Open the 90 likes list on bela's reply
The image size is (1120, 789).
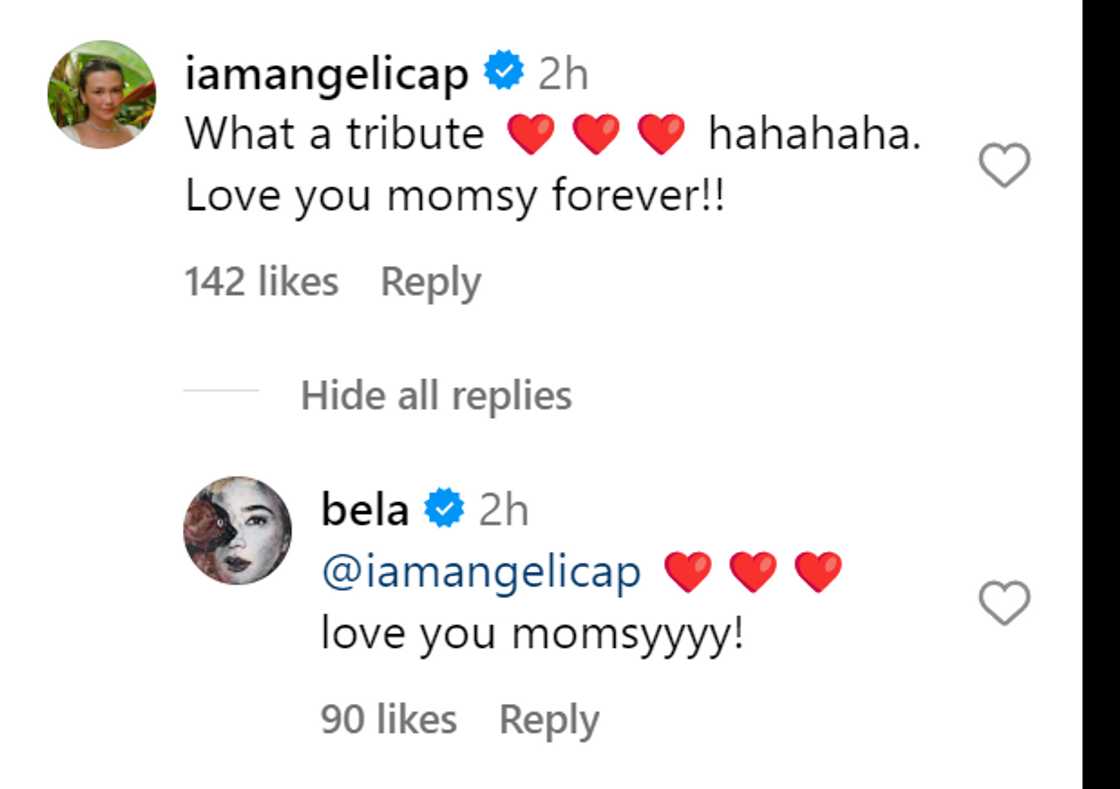click(x=389, y=718)
